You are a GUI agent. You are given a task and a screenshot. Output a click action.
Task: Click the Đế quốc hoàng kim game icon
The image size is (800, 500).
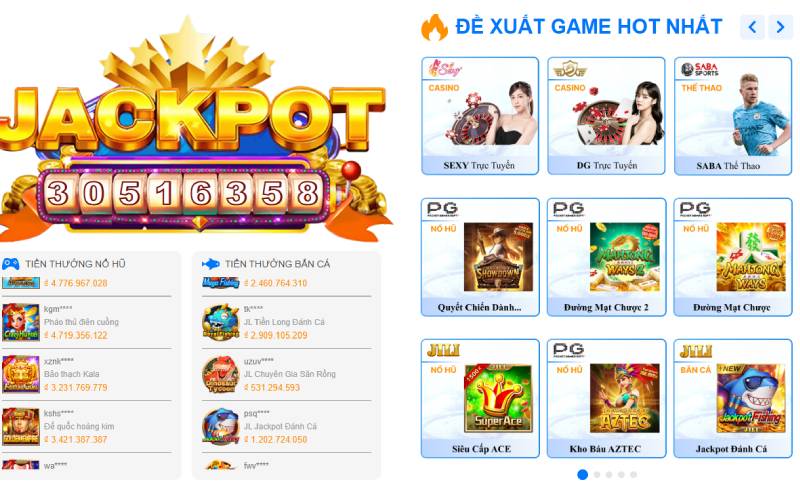[21, 427]
